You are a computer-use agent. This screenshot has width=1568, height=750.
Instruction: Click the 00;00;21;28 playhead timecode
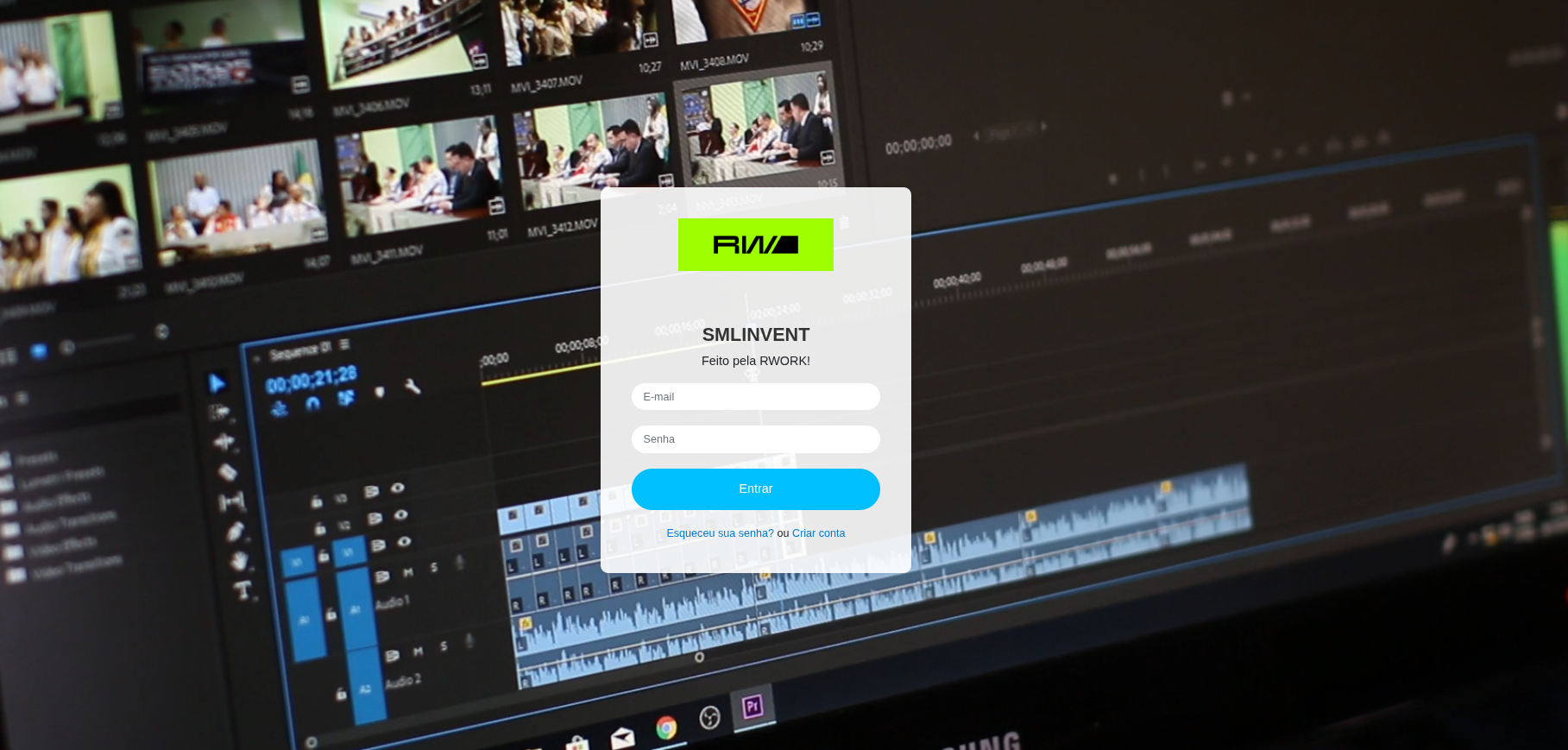311,379
